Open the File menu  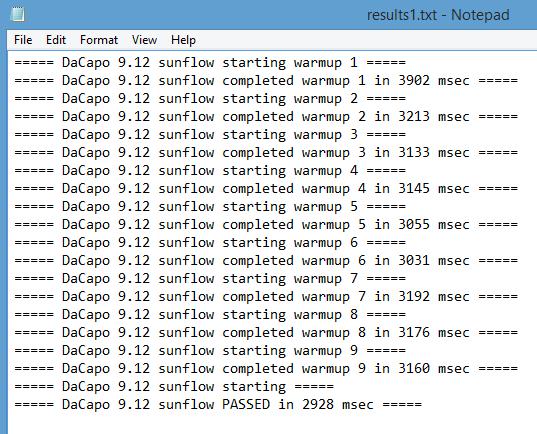(x=23, y=40)
